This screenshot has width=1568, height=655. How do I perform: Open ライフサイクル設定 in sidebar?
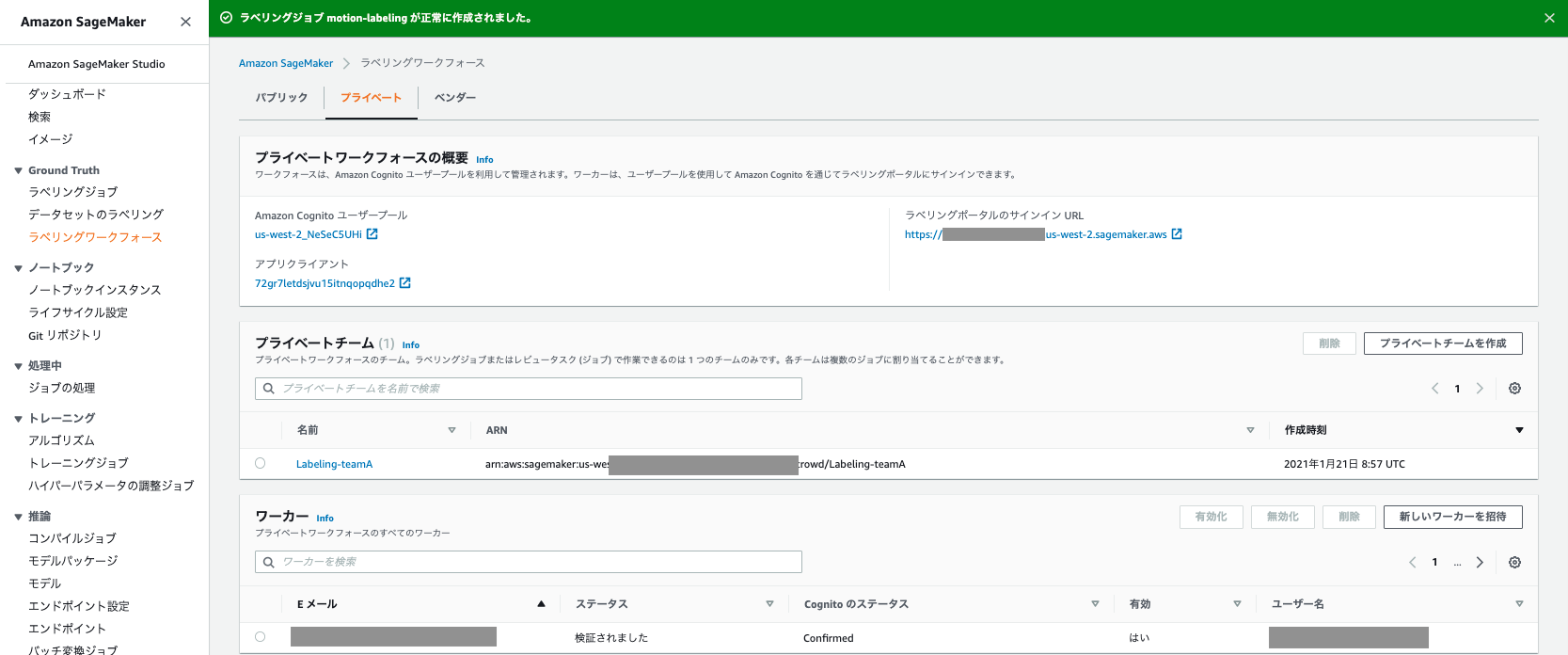tap(78, 312)
